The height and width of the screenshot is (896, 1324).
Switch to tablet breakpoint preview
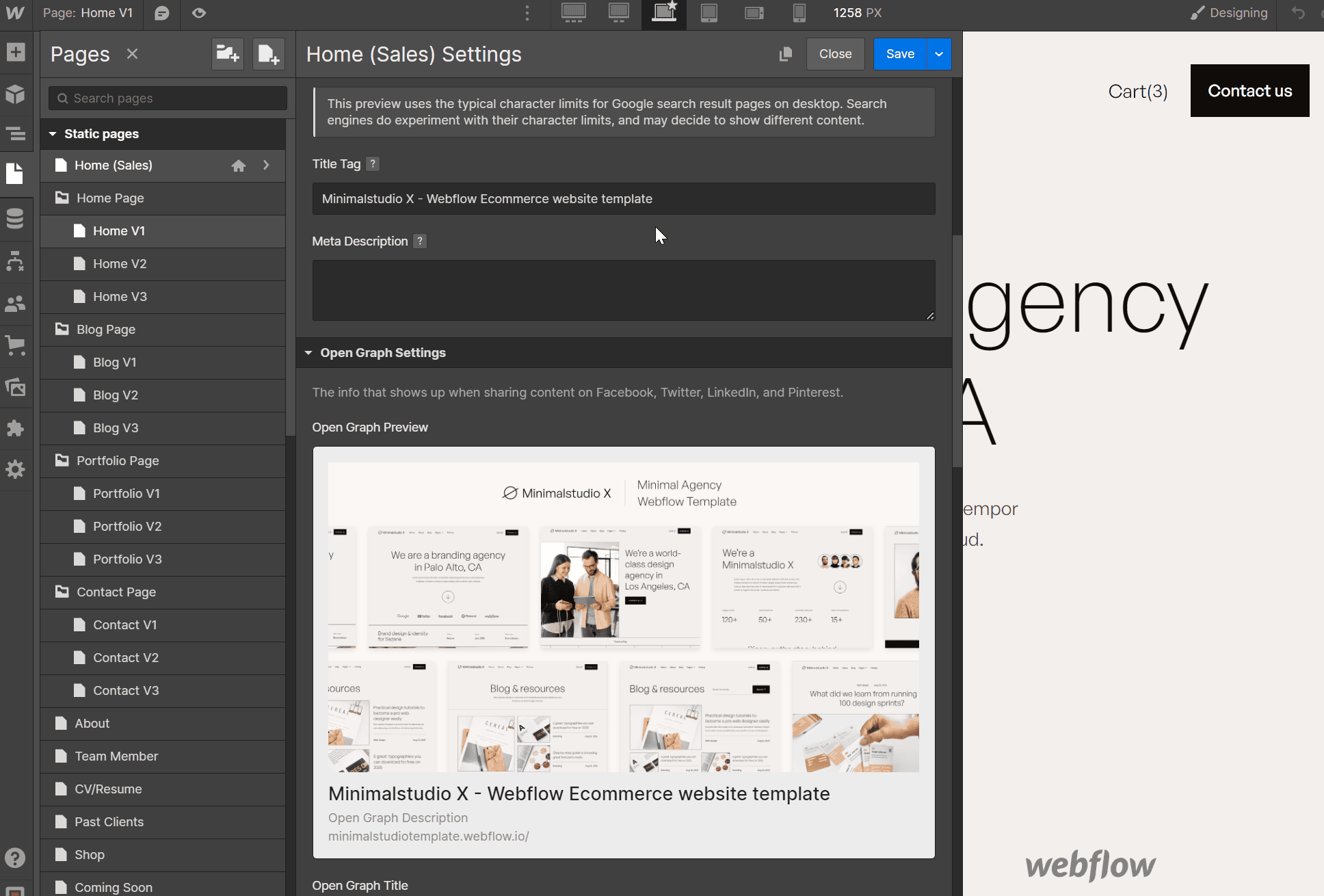(x=709, y=13)
